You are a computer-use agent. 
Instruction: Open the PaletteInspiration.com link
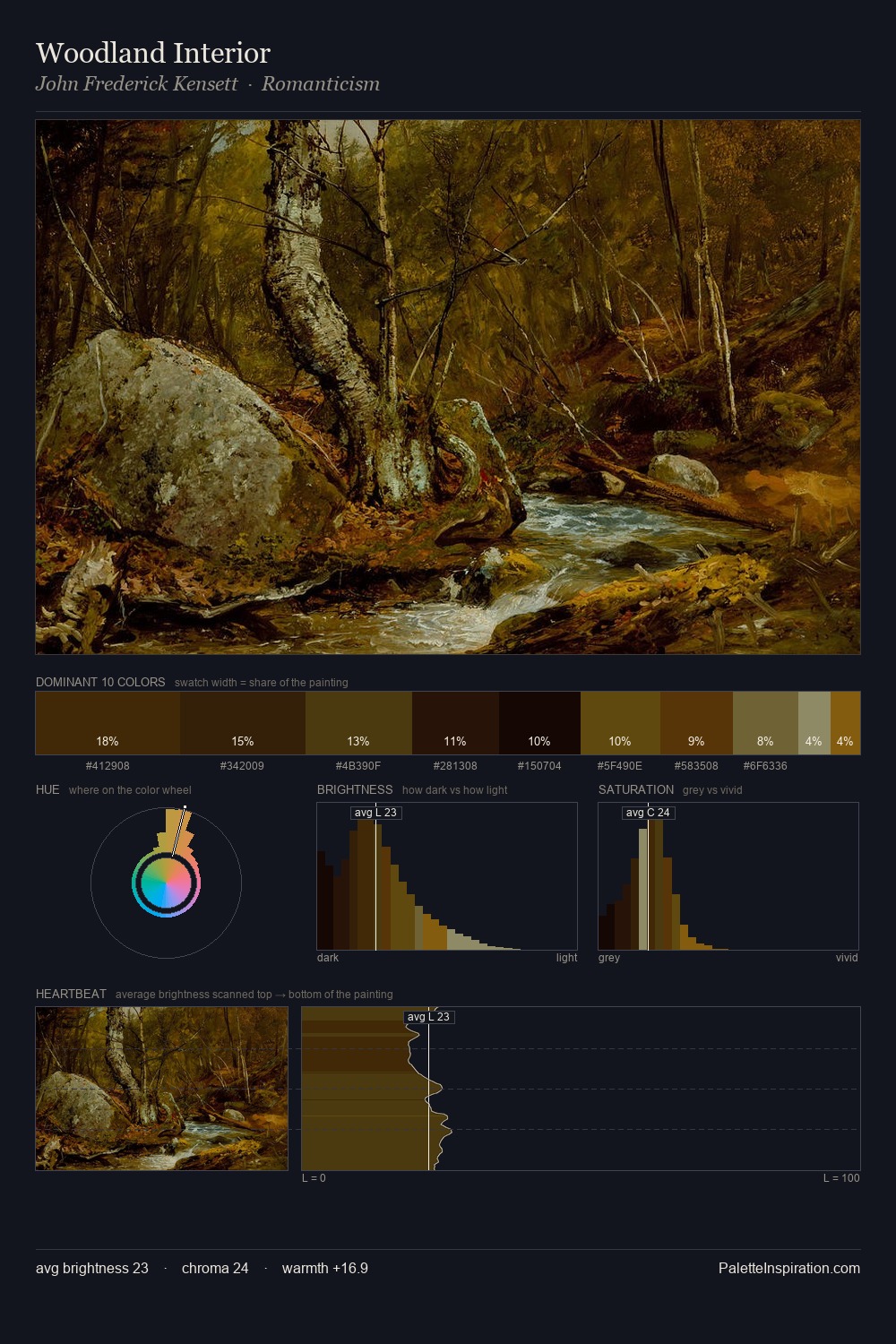click(789, 1268)
